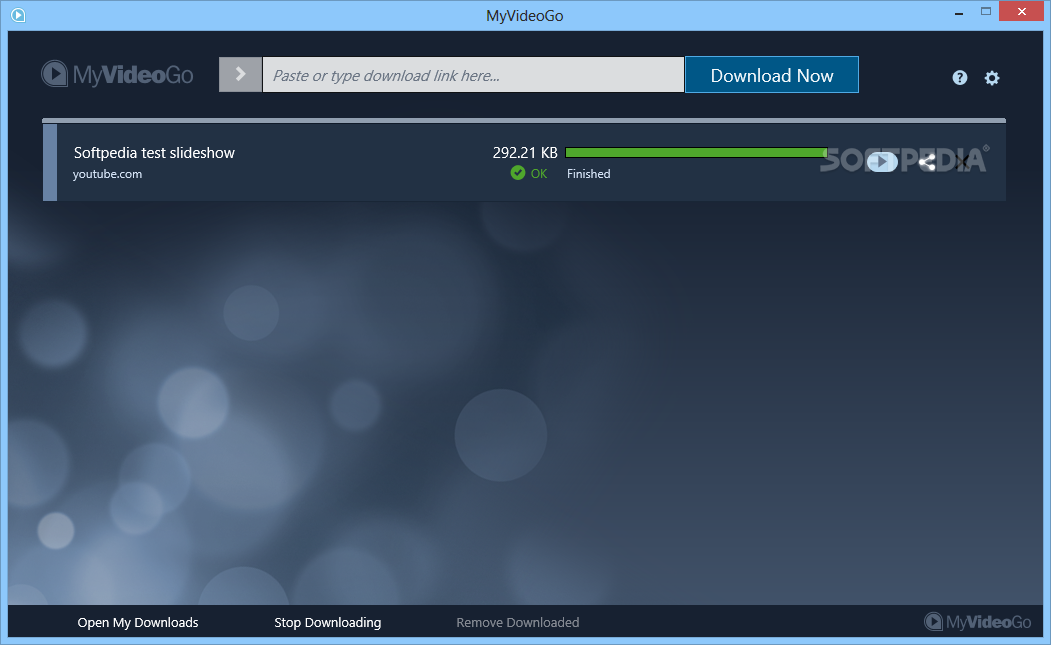Open My Downloads folder
This screenshot has width=1051, height=645.
click(138, 622)
